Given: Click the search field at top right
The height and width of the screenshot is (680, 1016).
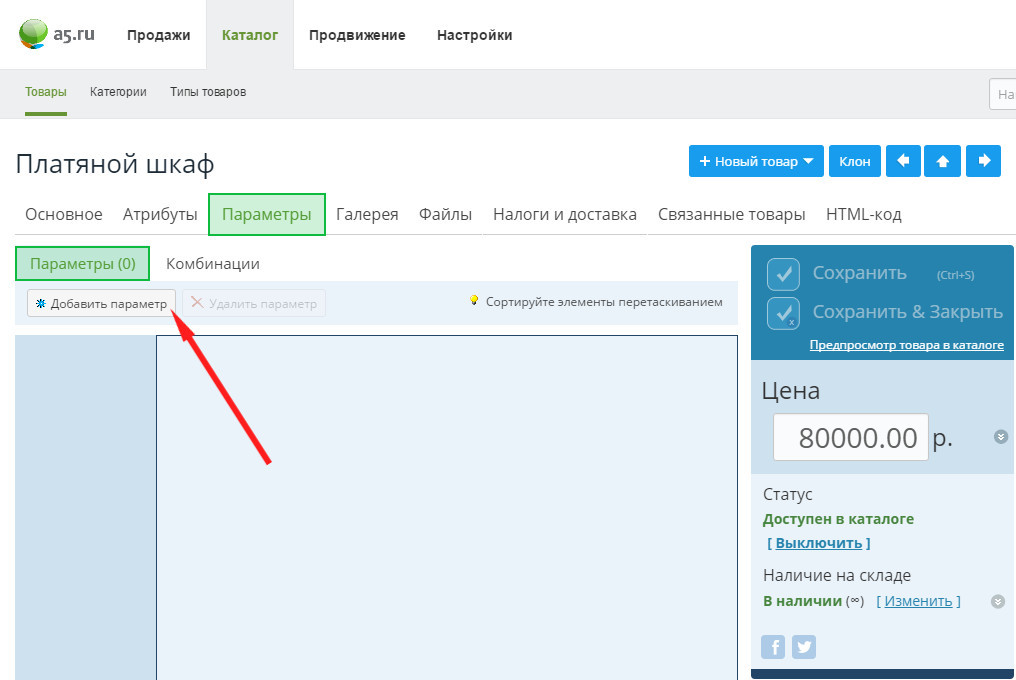Looking at the screenshot, I should 1002,95.
